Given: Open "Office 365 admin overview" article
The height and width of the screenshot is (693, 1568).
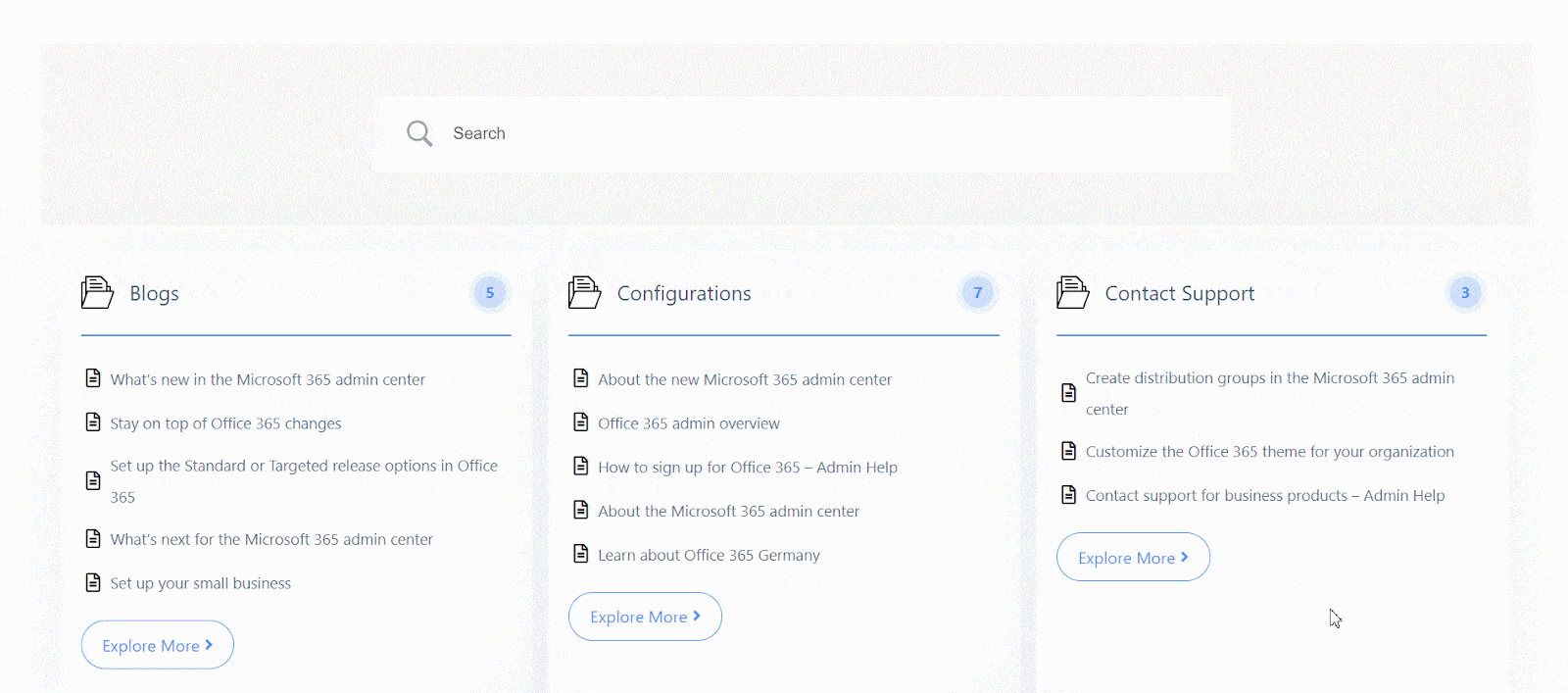Looking at the screenshot, I should tap(689, 423).
